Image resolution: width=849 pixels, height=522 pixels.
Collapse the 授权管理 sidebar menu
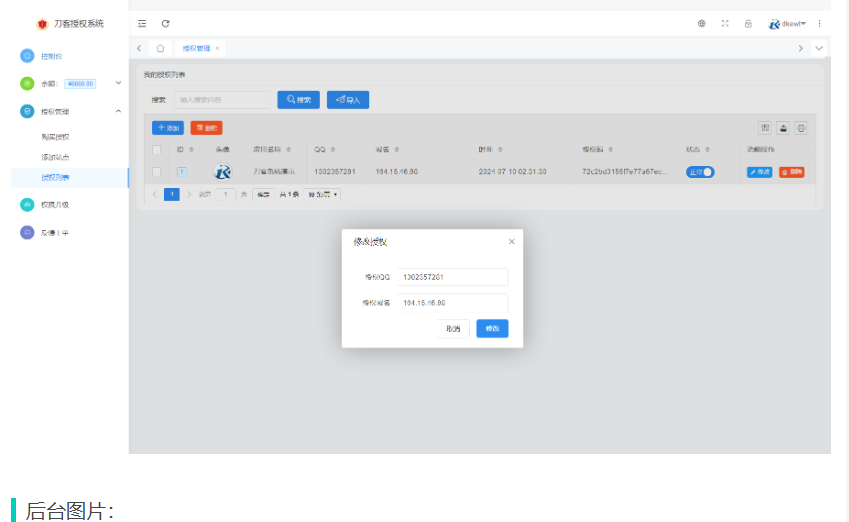(118, 111)
